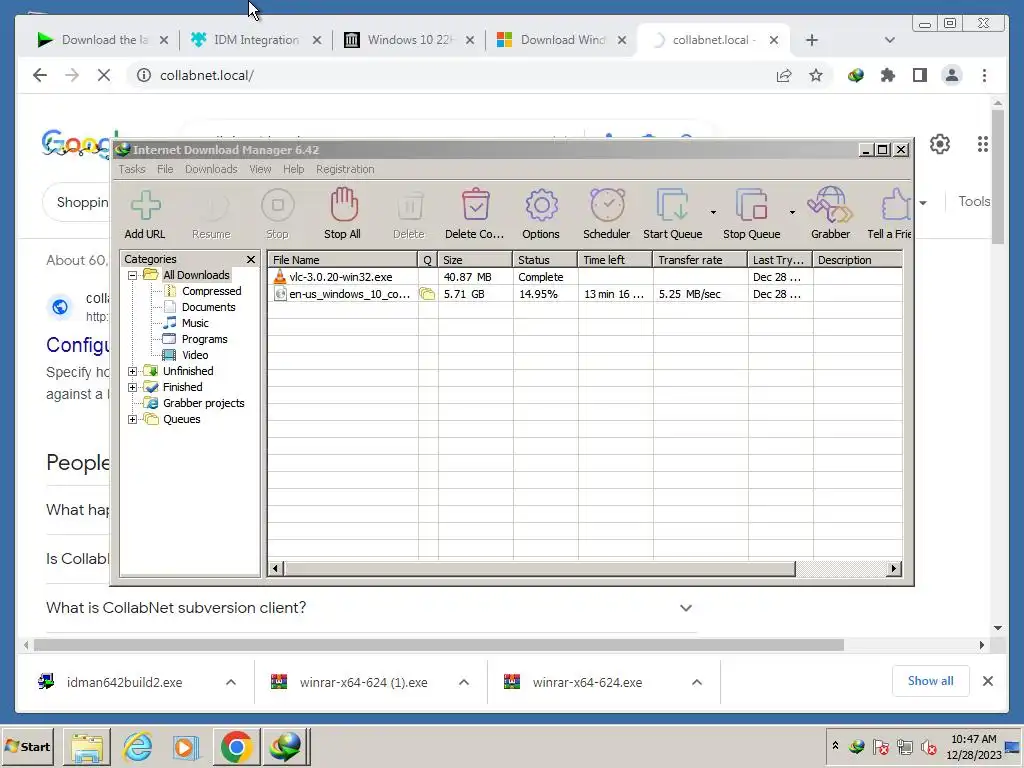The height and width of the screenshot is (768, 1024).
Task: Switch to Download the latest tab
Action: 104,40
